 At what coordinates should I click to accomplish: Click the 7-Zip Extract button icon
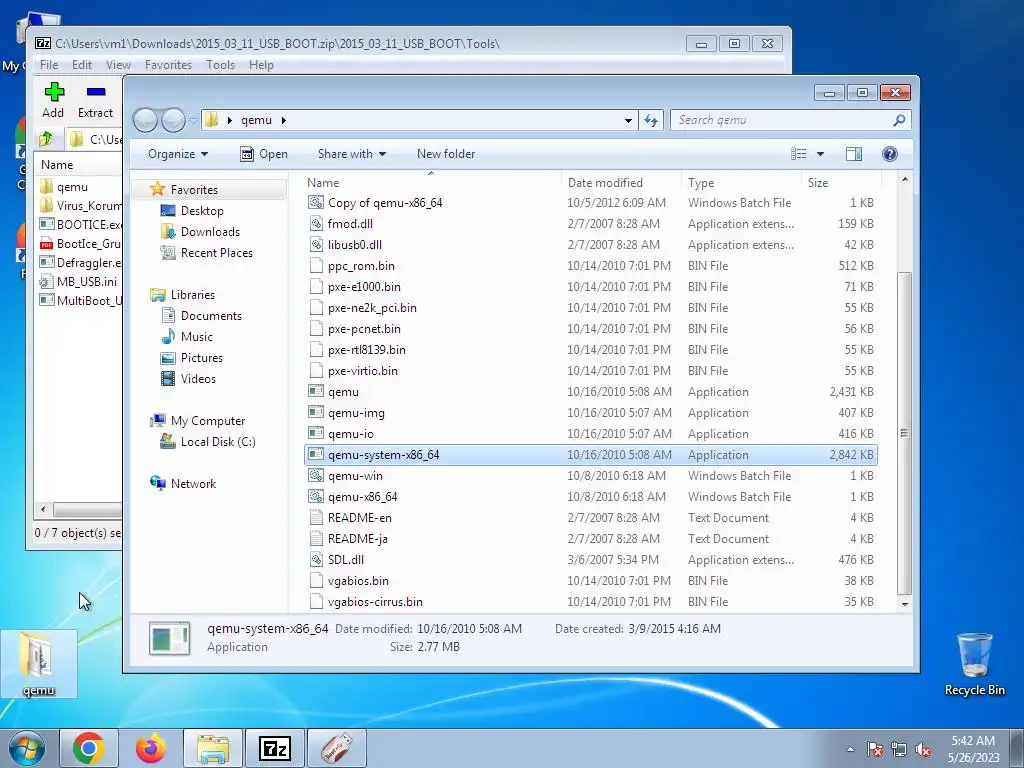pos(96,92)
